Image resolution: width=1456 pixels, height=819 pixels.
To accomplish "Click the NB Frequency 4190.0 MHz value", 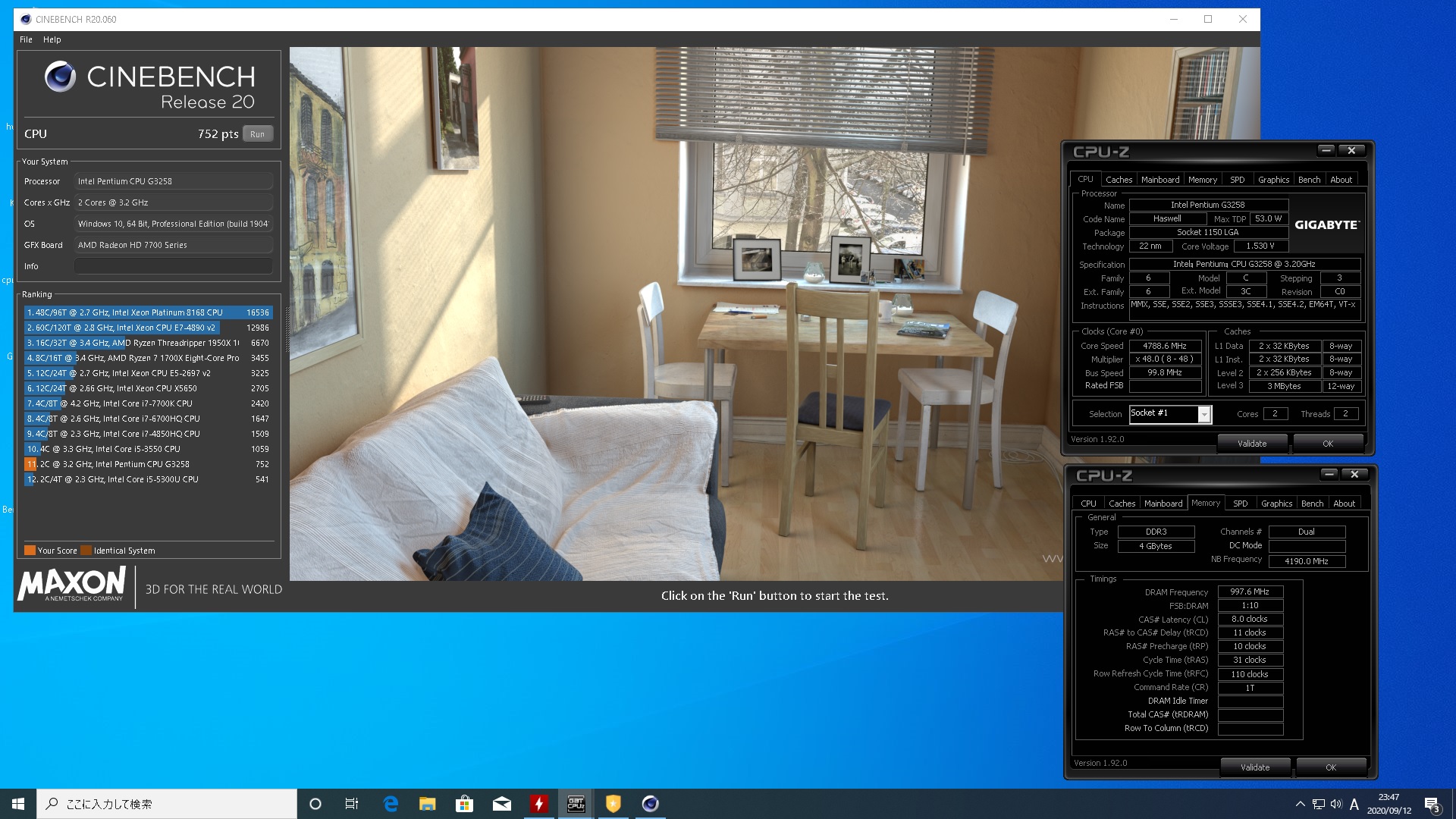I will 1306,561.
